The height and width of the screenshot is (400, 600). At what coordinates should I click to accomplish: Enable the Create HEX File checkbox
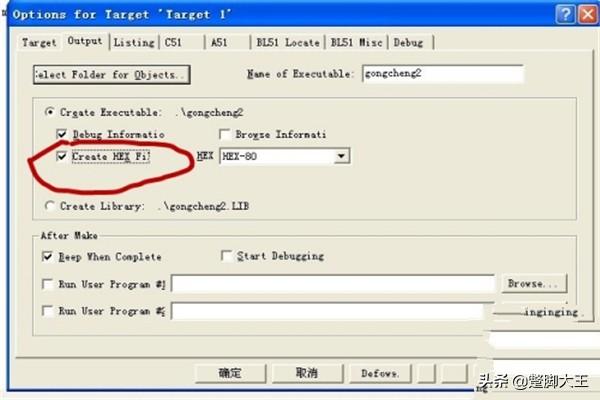61,156
